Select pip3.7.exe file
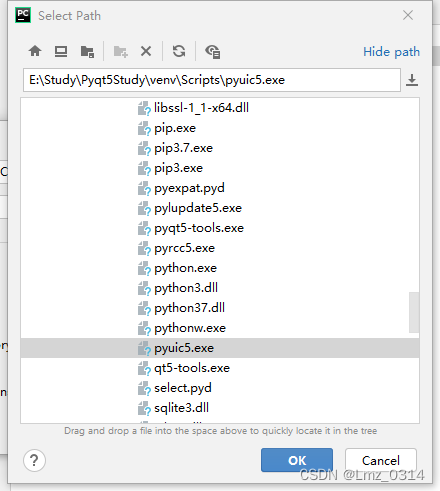Viewport: 440px width, 491px height. pyautogui.click(x=183, y=148)
